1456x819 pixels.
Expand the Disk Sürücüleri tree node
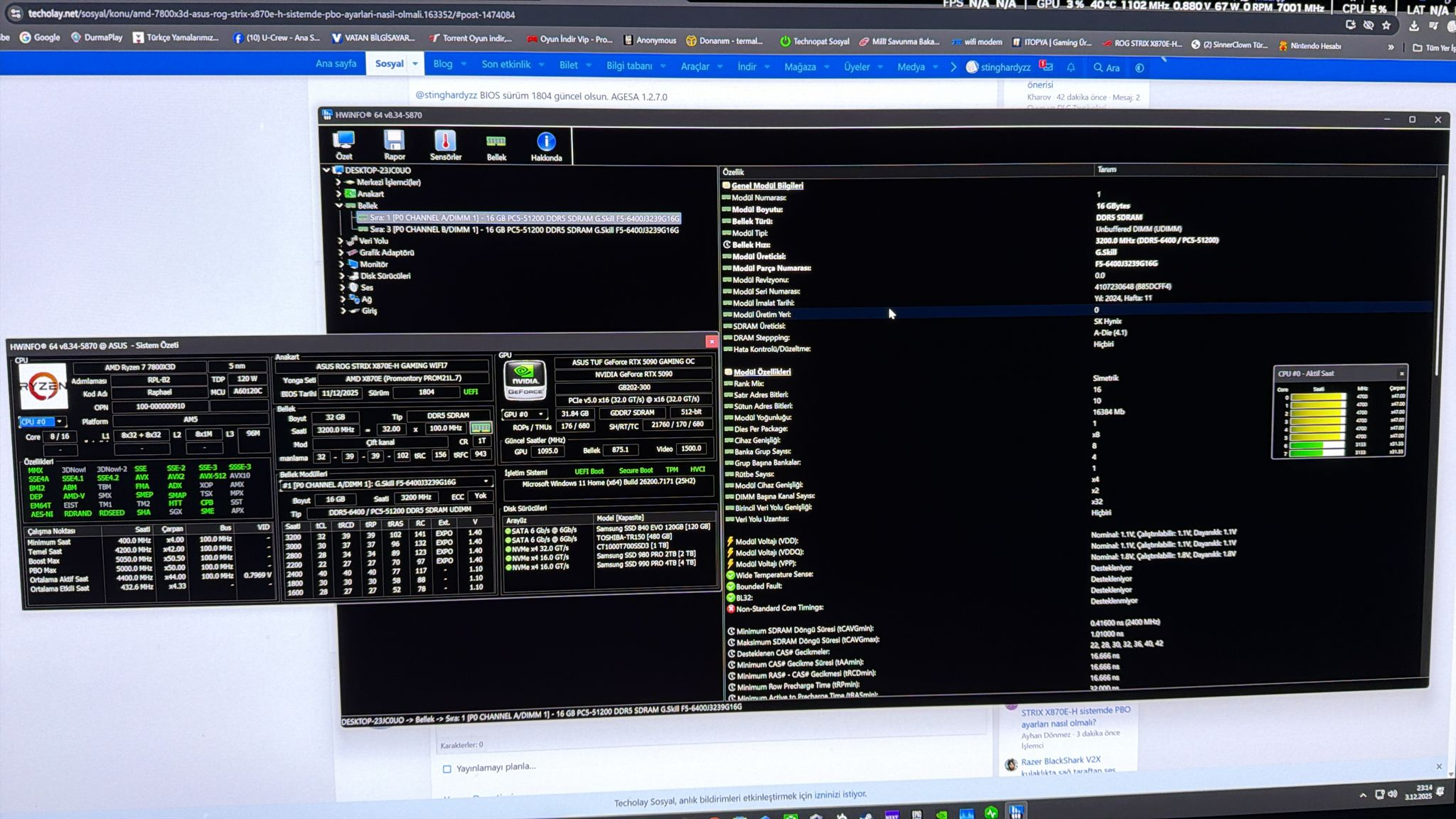point(342,276)
